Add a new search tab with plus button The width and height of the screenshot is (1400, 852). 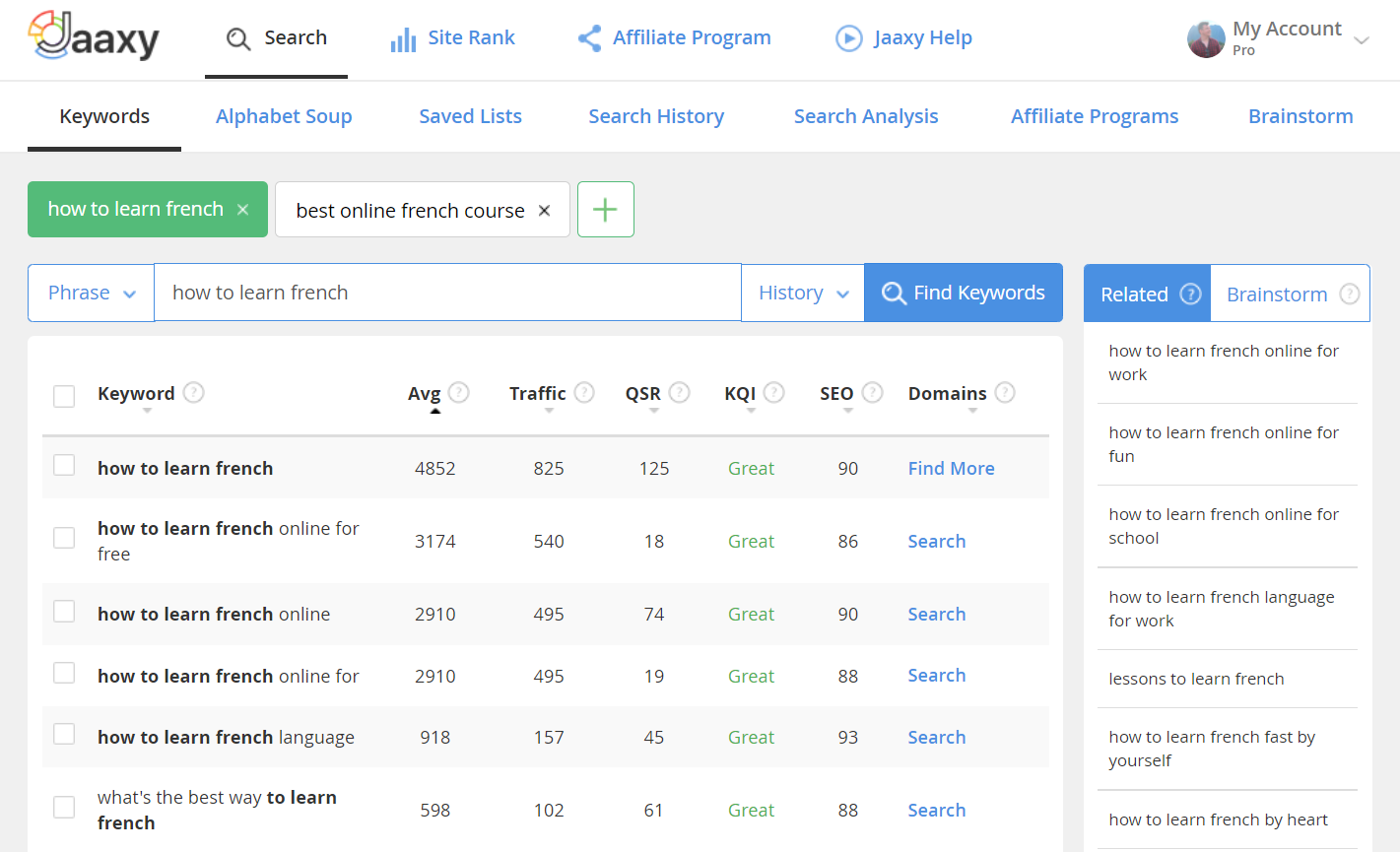pos(606,209)
